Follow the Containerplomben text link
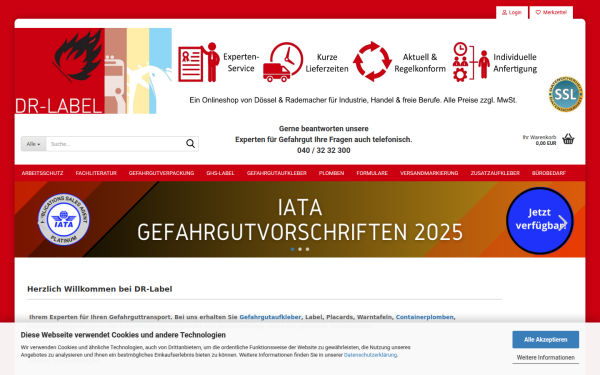The width and height of the screenshot is (600, 375). click(425, 317)
